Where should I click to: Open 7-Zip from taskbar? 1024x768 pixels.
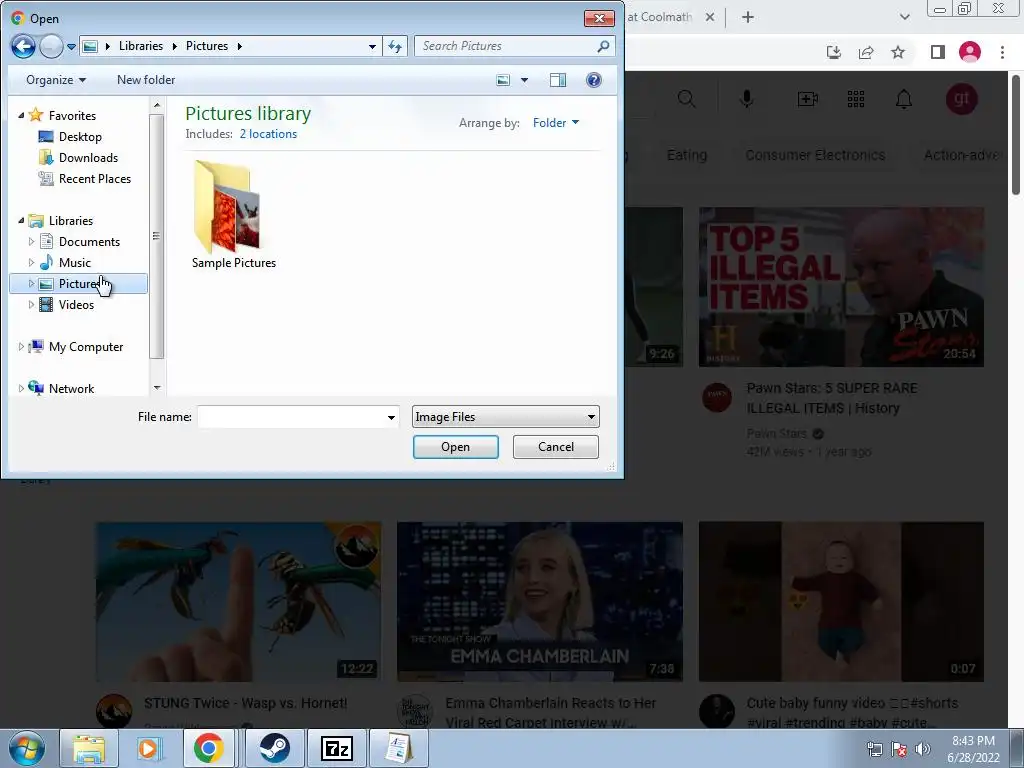[336, 748]
